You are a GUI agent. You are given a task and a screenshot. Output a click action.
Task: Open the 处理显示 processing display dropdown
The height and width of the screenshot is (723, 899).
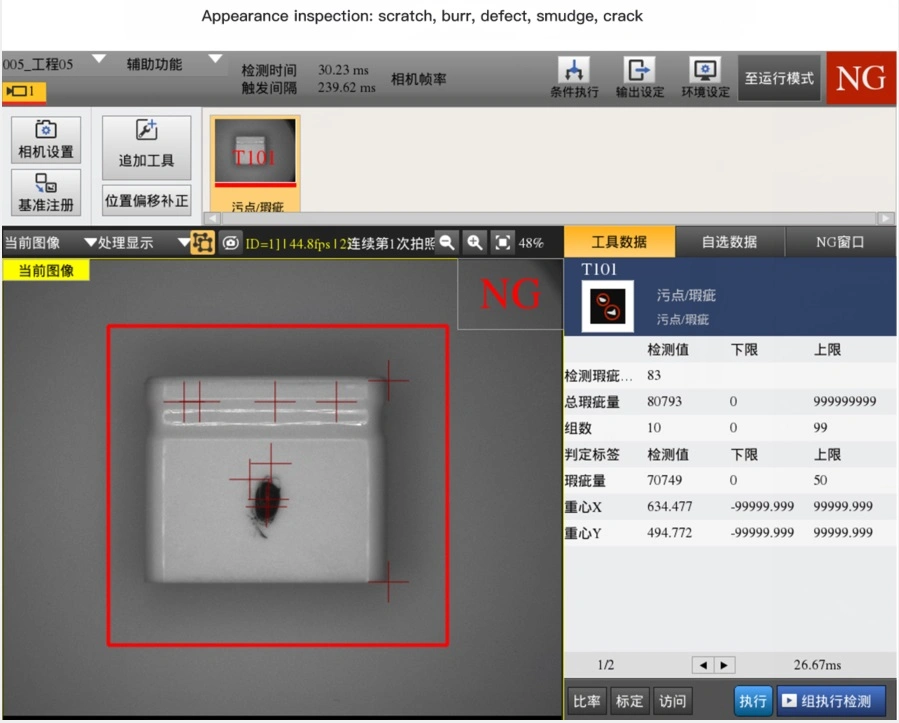click(143, 243)
